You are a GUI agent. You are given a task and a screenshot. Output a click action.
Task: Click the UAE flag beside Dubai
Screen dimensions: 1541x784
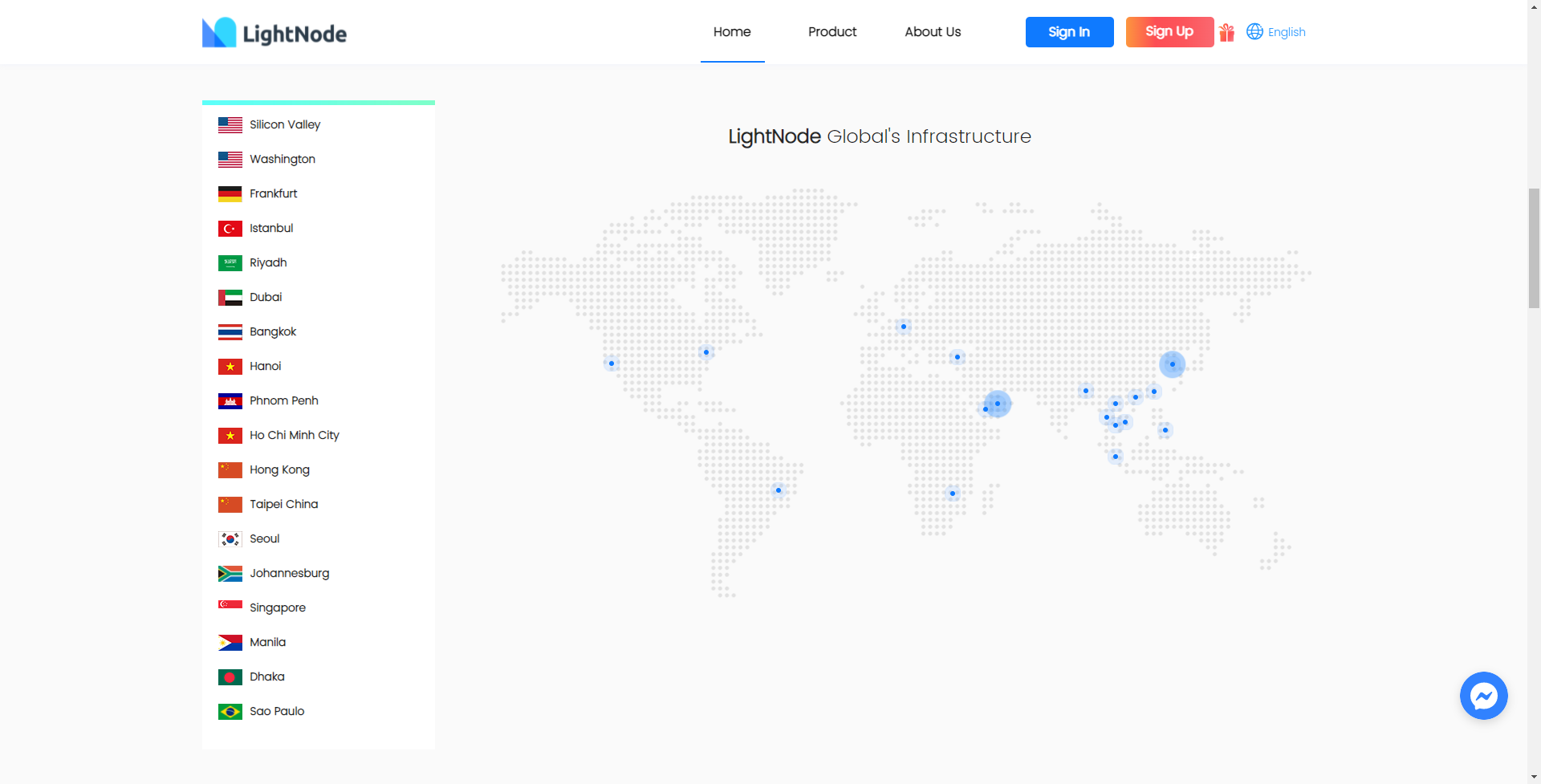point(230,298)
